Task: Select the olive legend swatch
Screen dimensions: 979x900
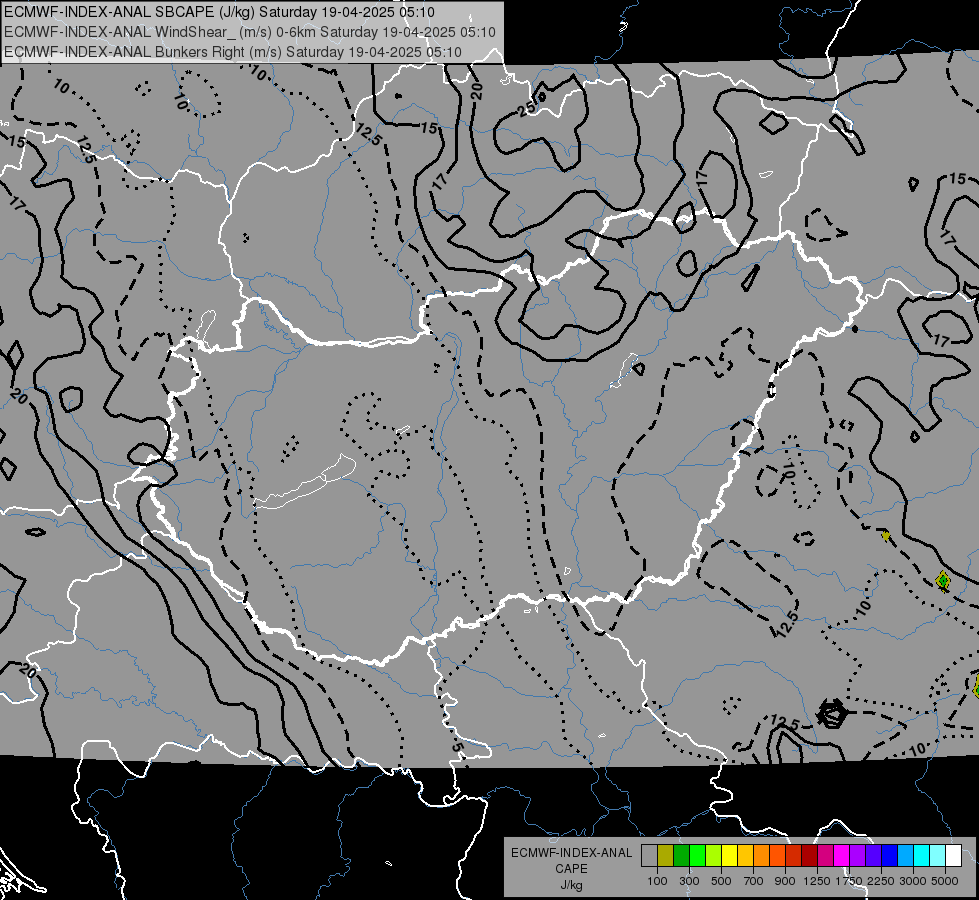Action: click(666, 855)
